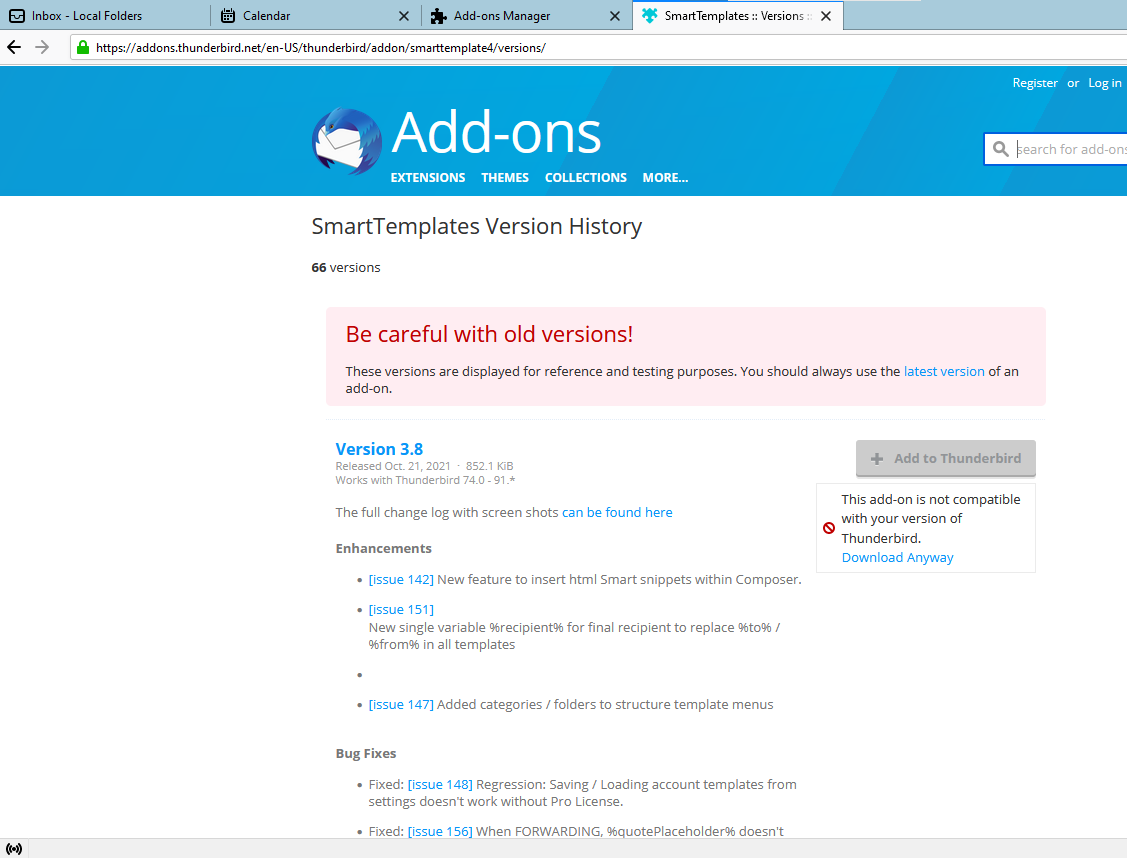Click the red not-compatible warning icon
1127x858 pixels.
[829, 528]
